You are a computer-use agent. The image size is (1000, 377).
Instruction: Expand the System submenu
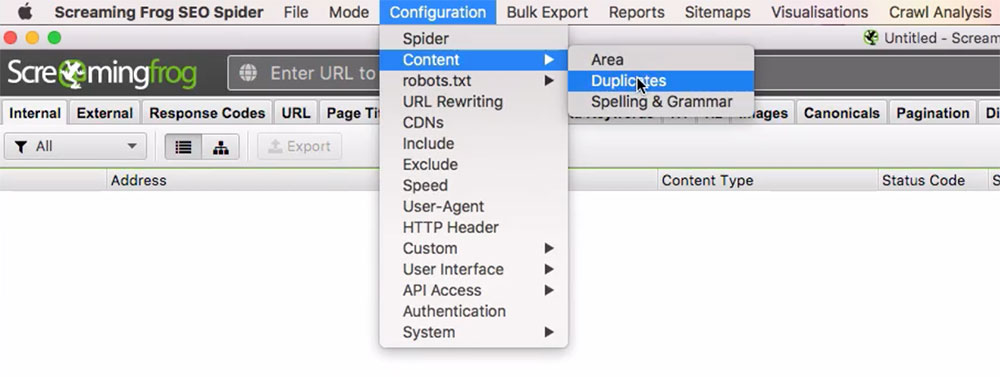click(473, 332)
